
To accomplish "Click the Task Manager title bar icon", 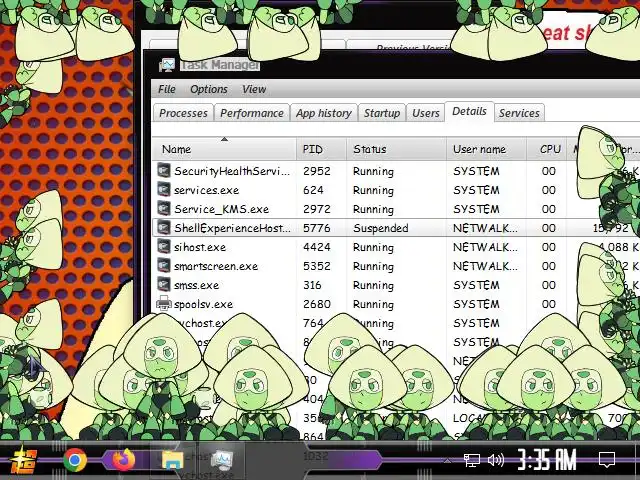I will [x=167, y=65].
